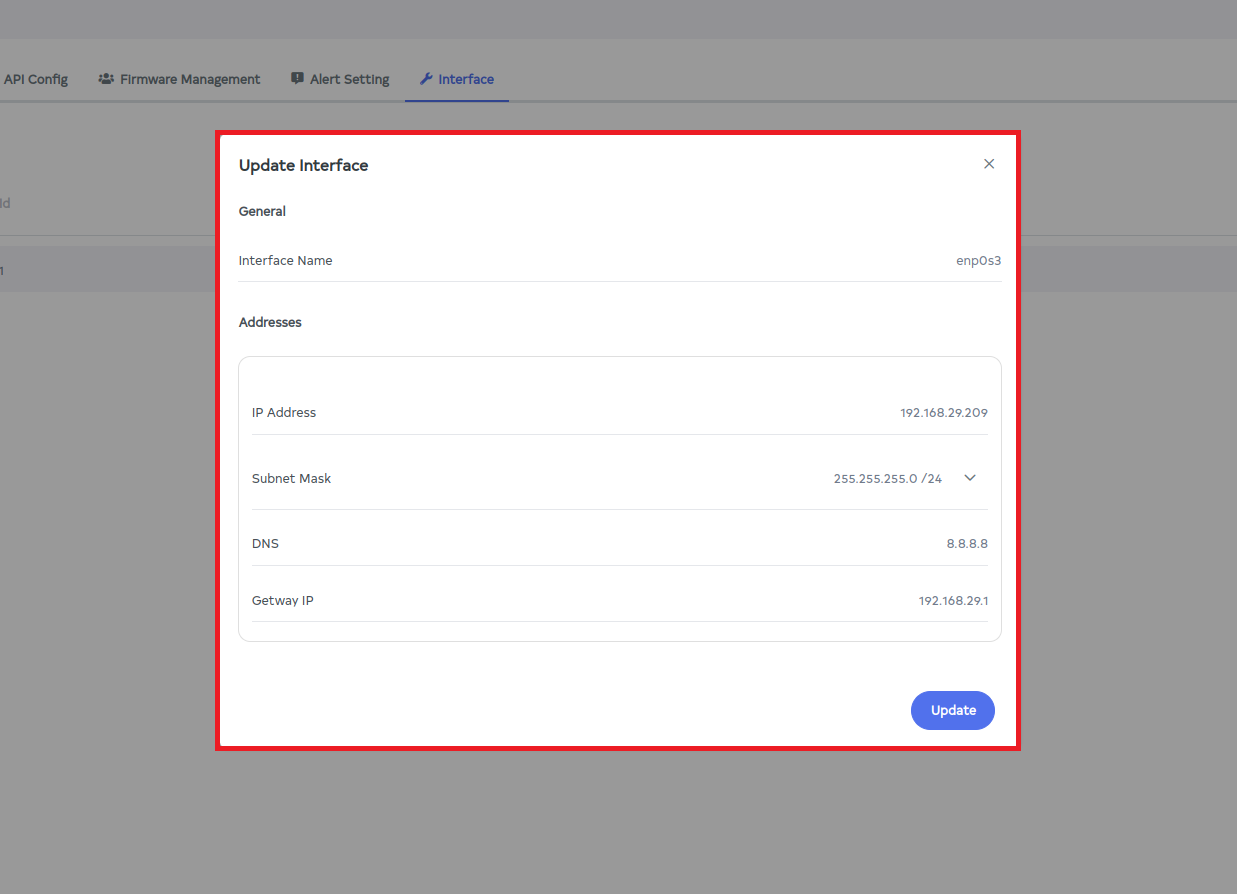
Task: Open the 255.255.255.0 /24 subnet selection
Action: [887, 479]
